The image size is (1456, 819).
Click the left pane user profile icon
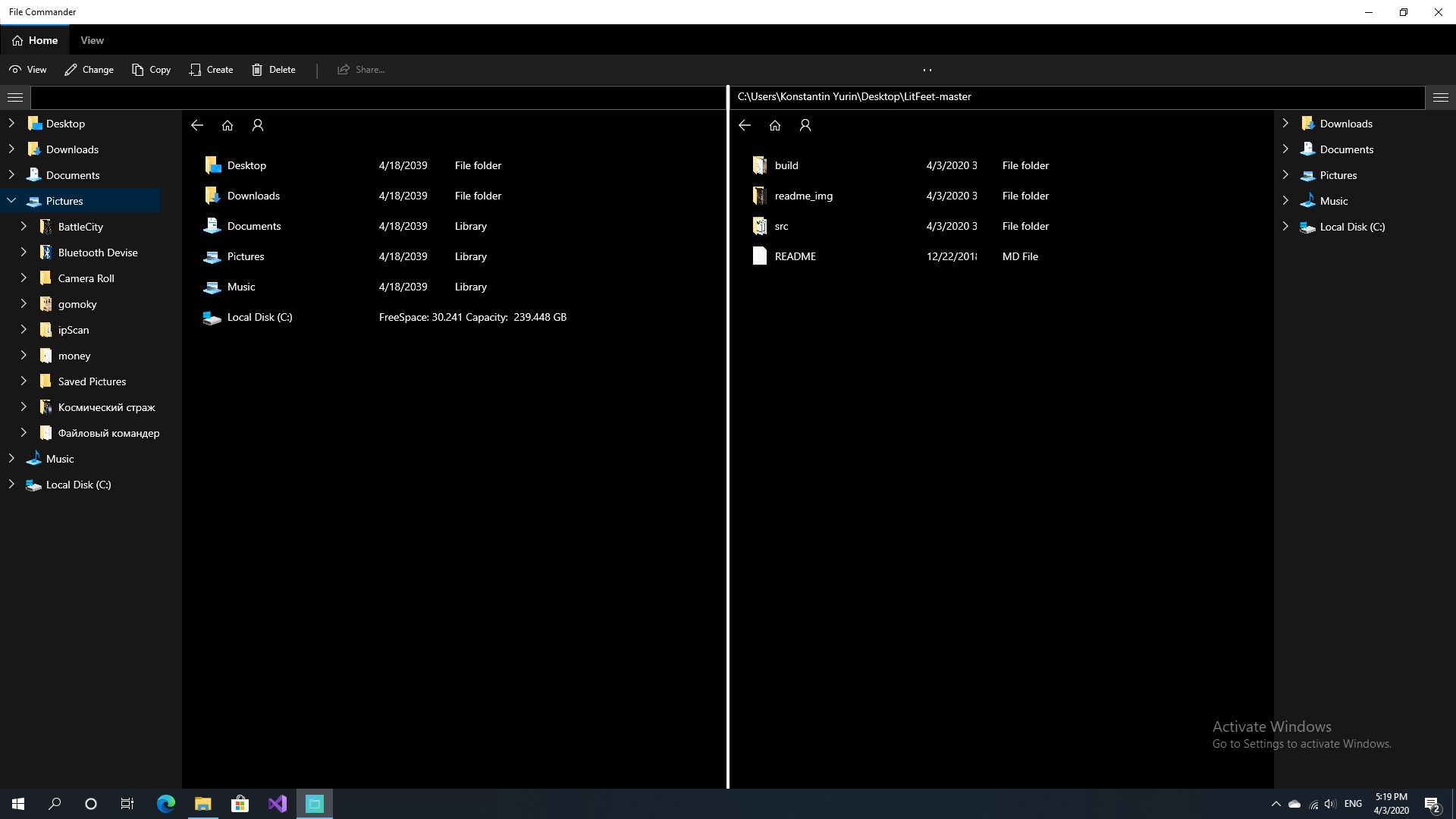[x=258, y=125]
